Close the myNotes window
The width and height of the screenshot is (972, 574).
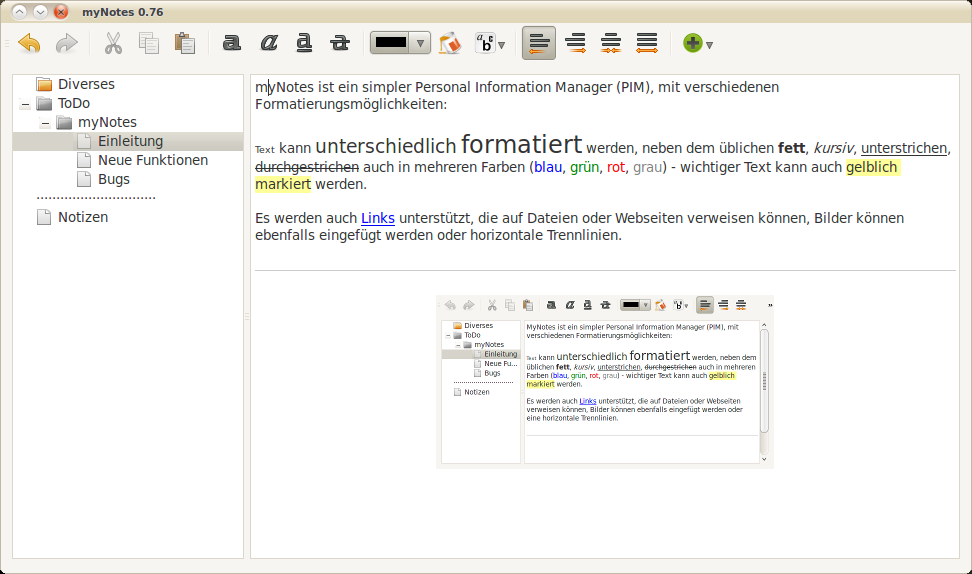[60, 12]
